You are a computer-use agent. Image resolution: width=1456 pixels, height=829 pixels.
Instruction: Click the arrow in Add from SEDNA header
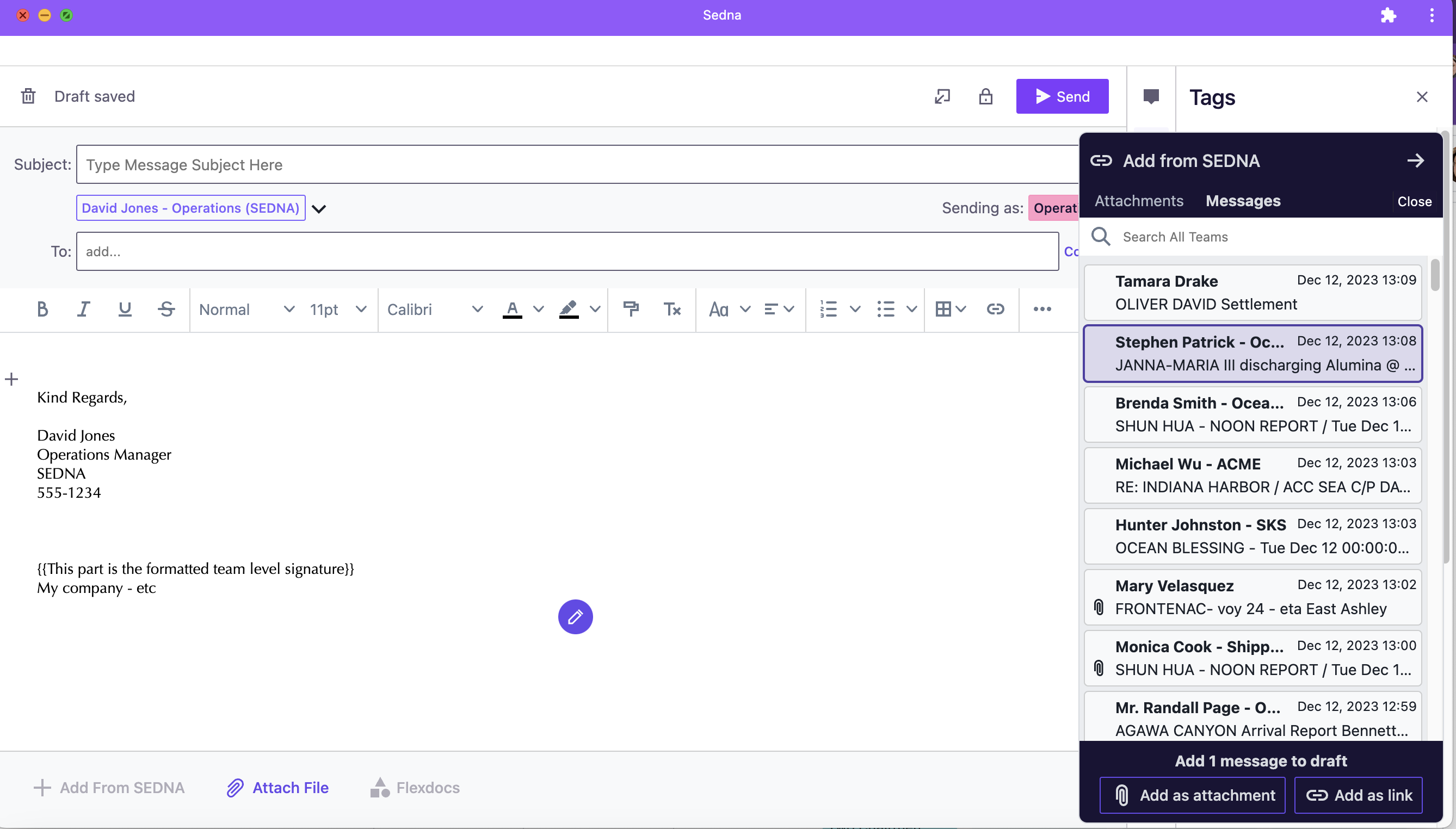1415,160
